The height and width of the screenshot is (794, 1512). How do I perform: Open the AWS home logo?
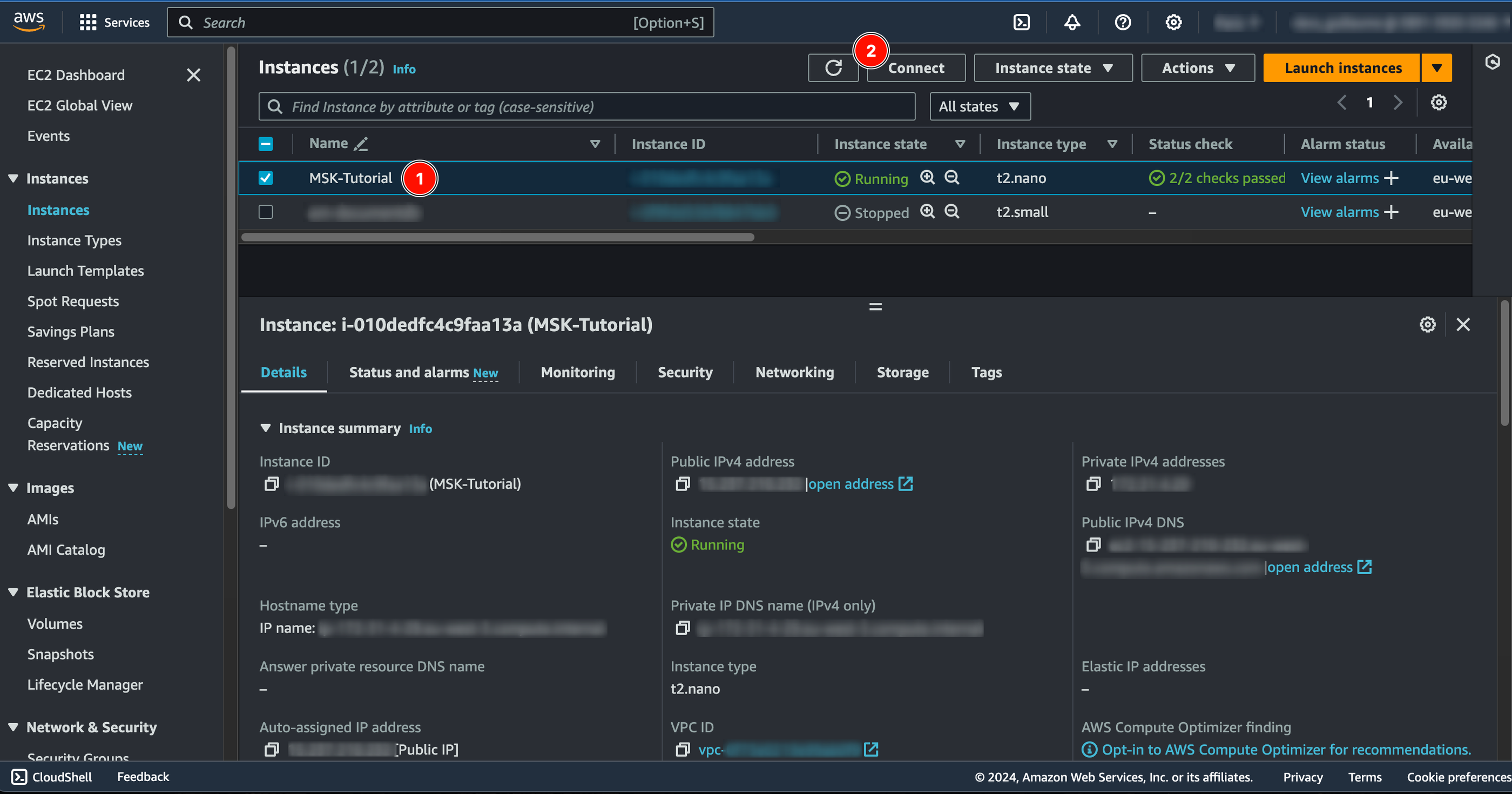29,22
